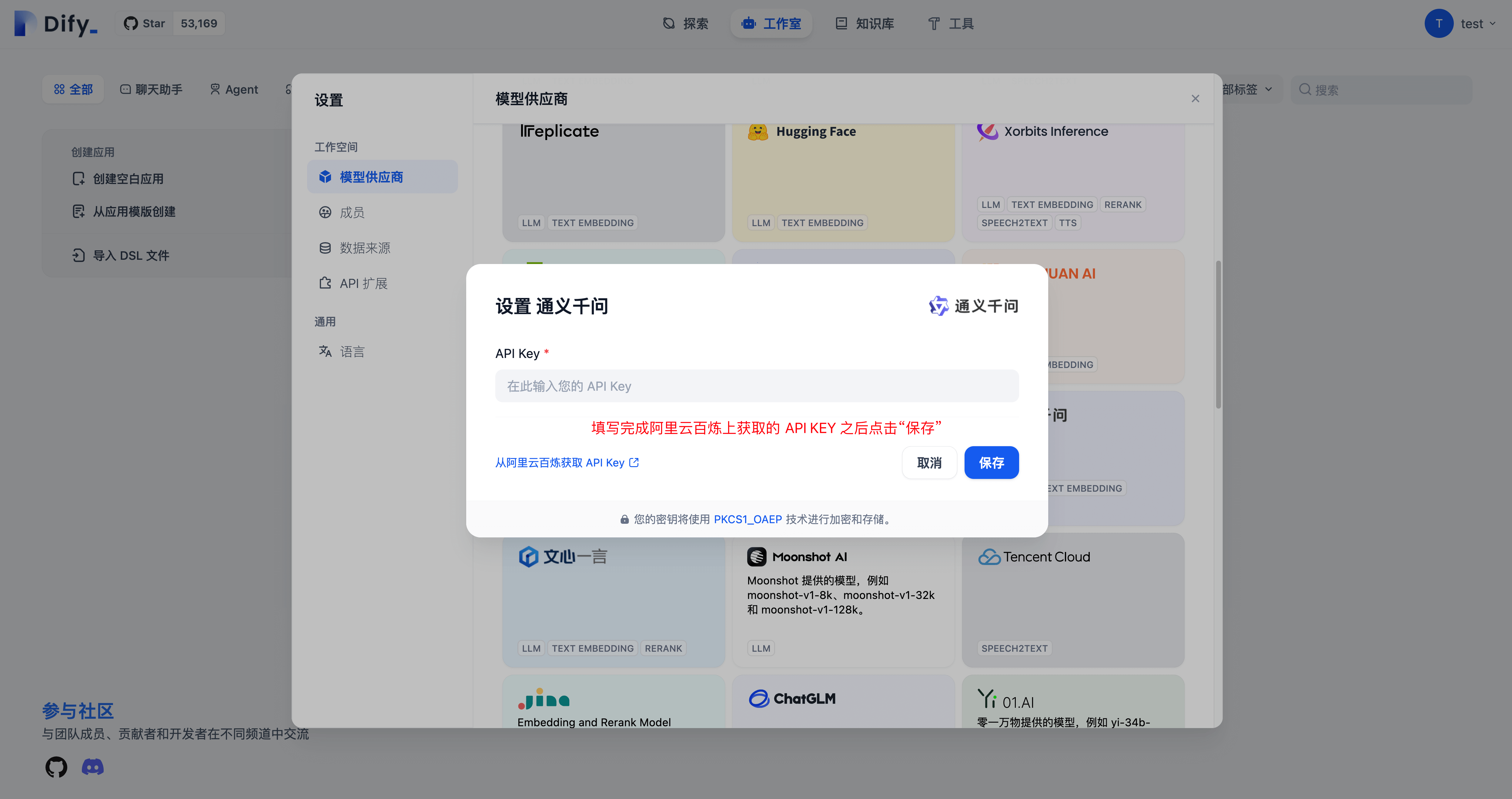Click the 成员 members icon
This screenshot has width=1512, height=799.
click(325, 212)
